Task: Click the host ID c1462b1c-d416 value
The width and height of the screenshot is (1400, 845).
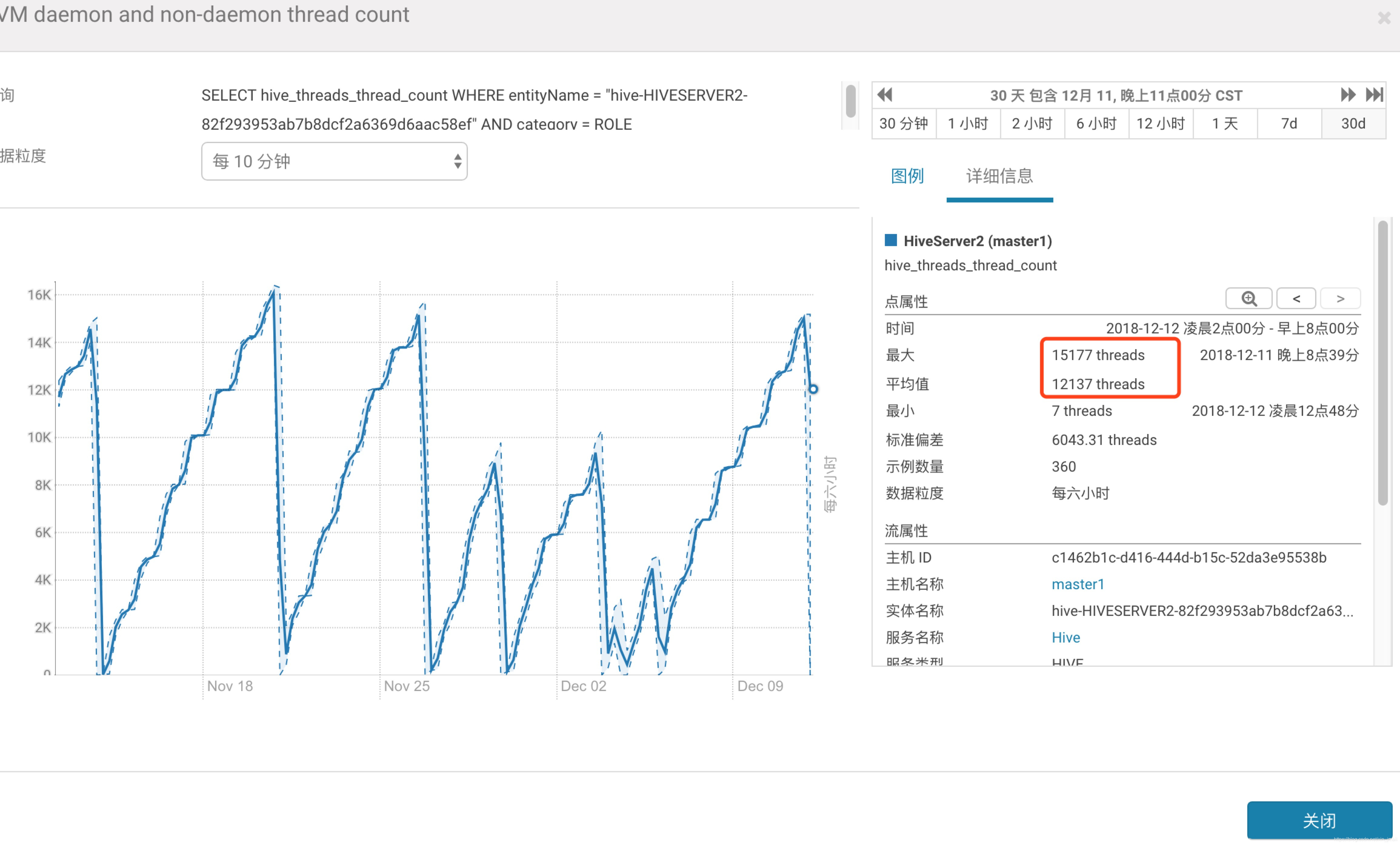Action: point(1188,557)
